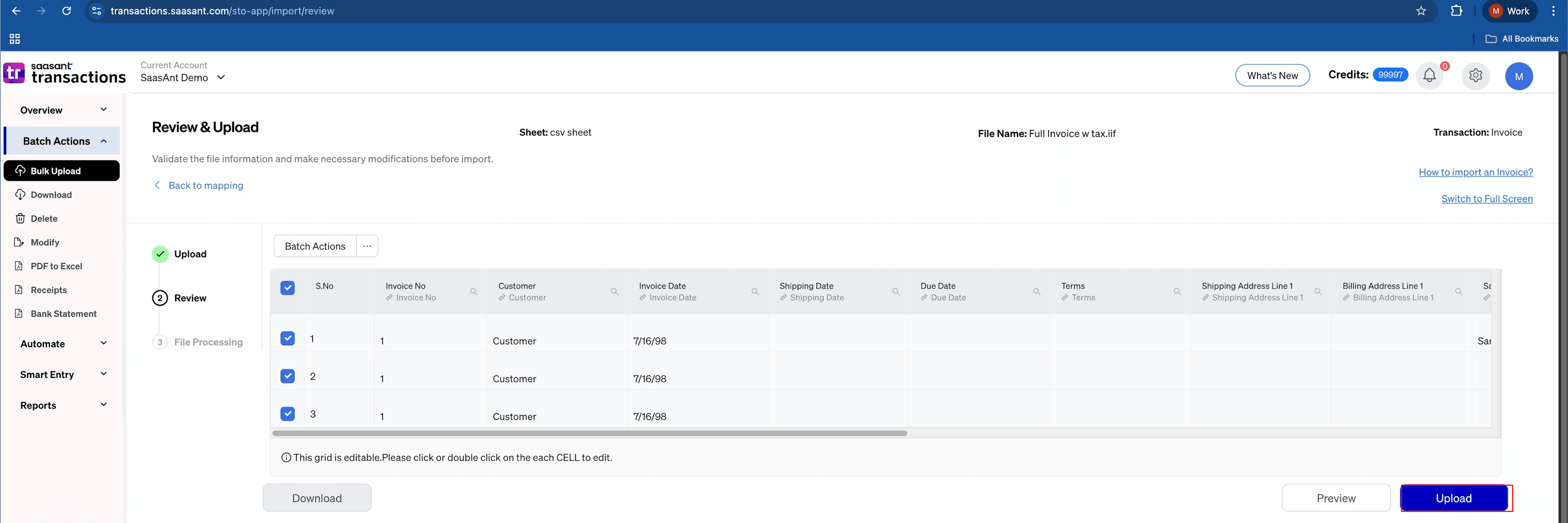Open the user avatar M menu

click(1519, 76)
